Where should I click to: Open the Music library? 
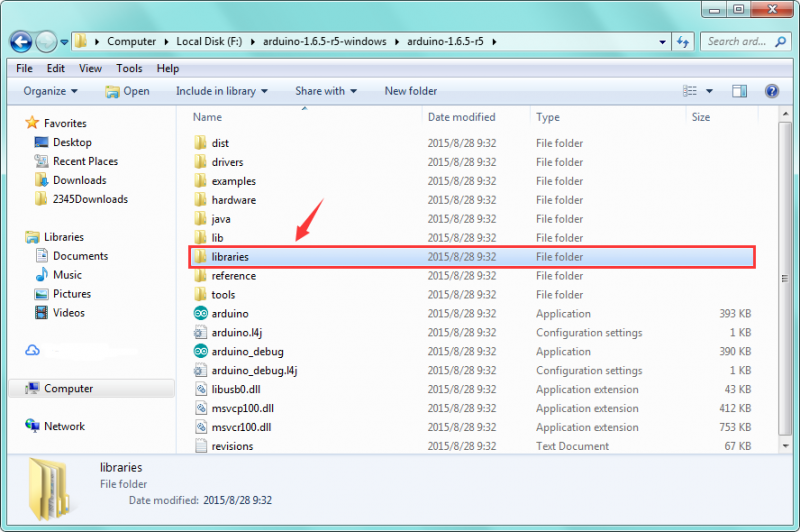(67, 275)
